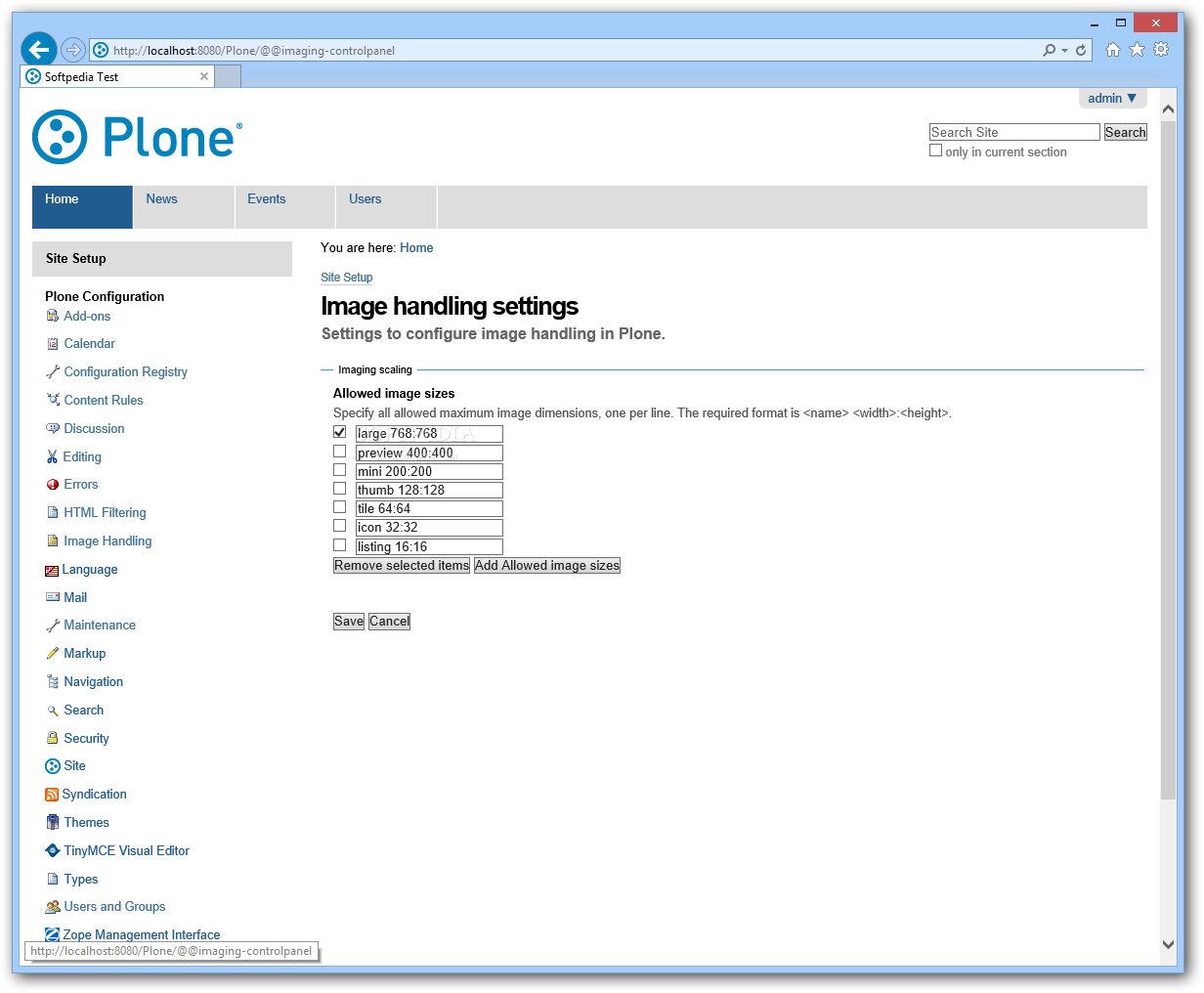
Task: Click the Save button
Action: tap(349, 622)
